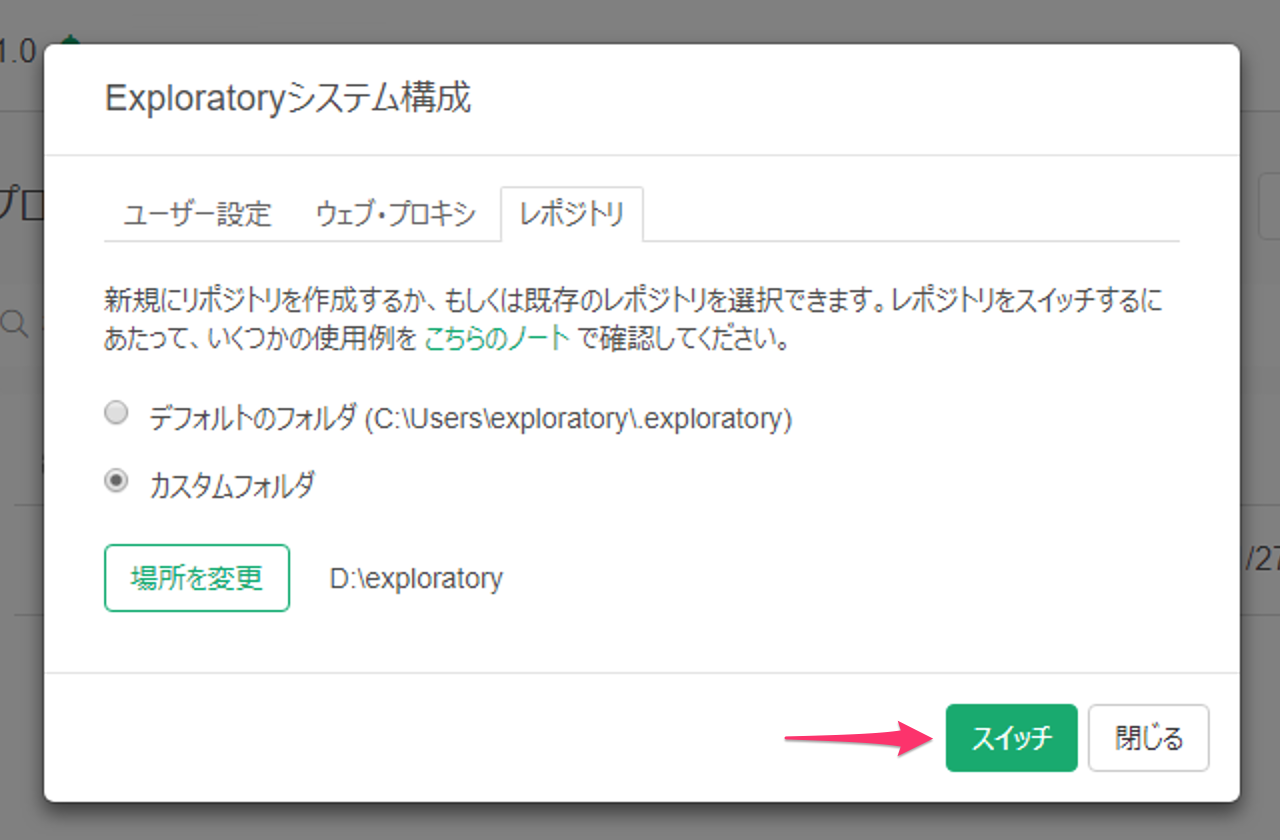Choose the カスタムフォルダ radio option
Screen dimensions: 1280x840
pyautogui.click(x=117, y=481)
